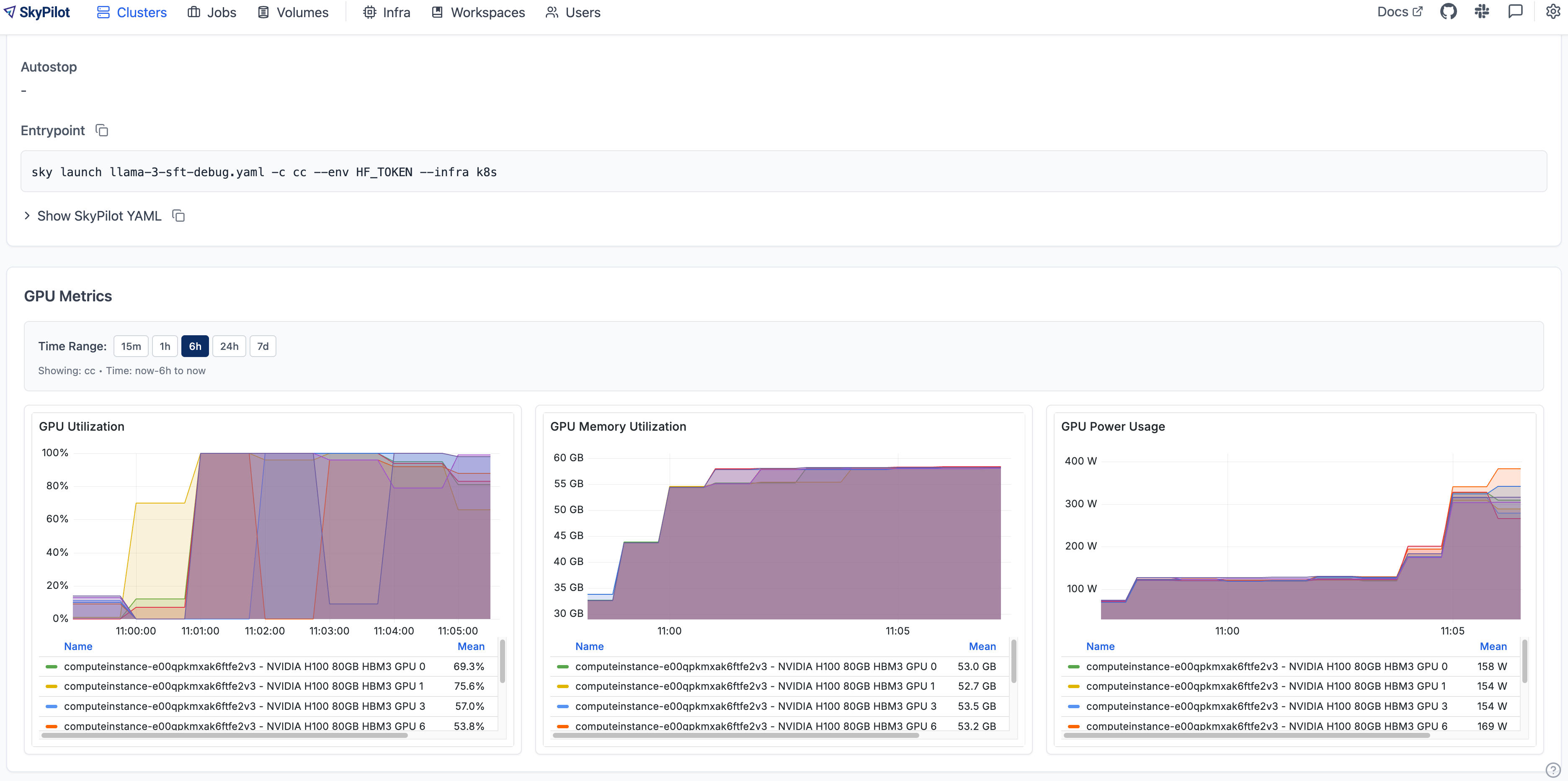Click the SkyPilot logo
The width and height of the screenshot is (1568, 781).
(x=37, y=12)
